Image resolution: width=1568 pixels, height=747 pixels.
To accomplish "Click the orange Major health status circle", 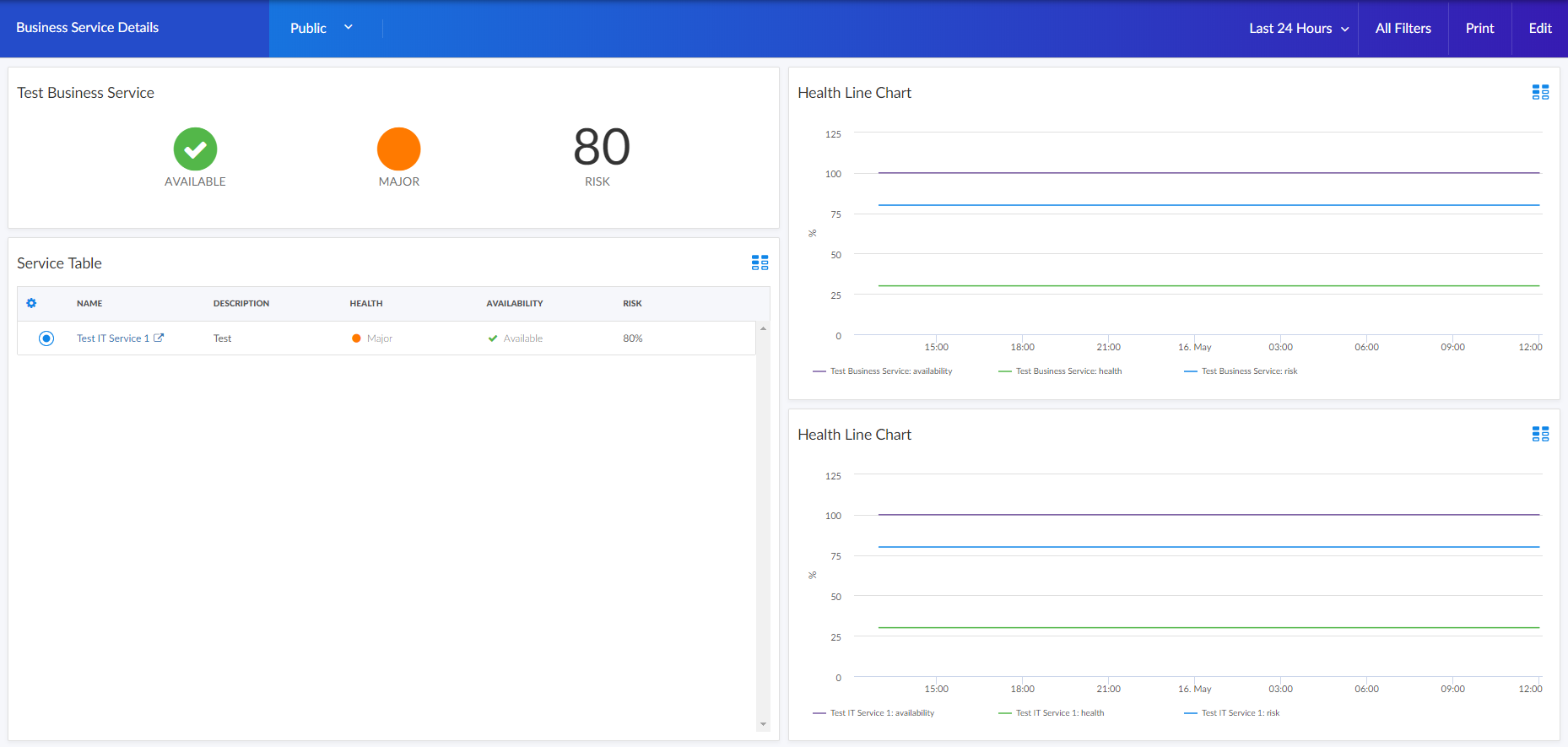I will point(398,149).
